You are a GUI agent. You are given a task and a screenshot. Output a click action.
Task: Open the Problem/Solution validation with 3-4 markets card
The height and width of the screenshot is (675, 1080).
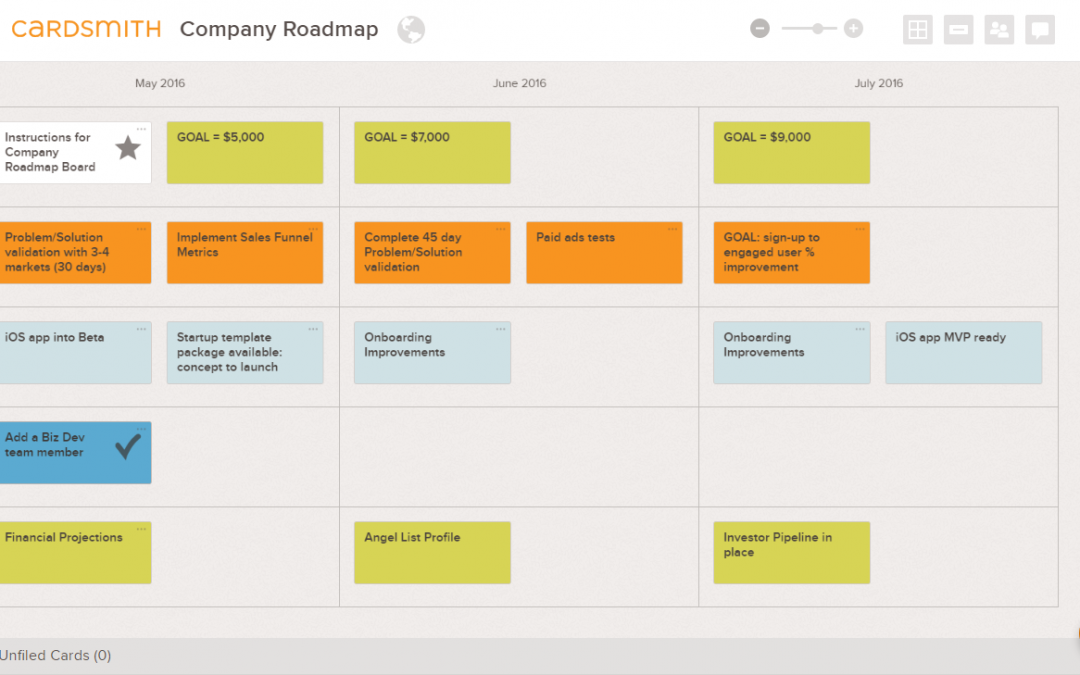(x=75, y=252)
